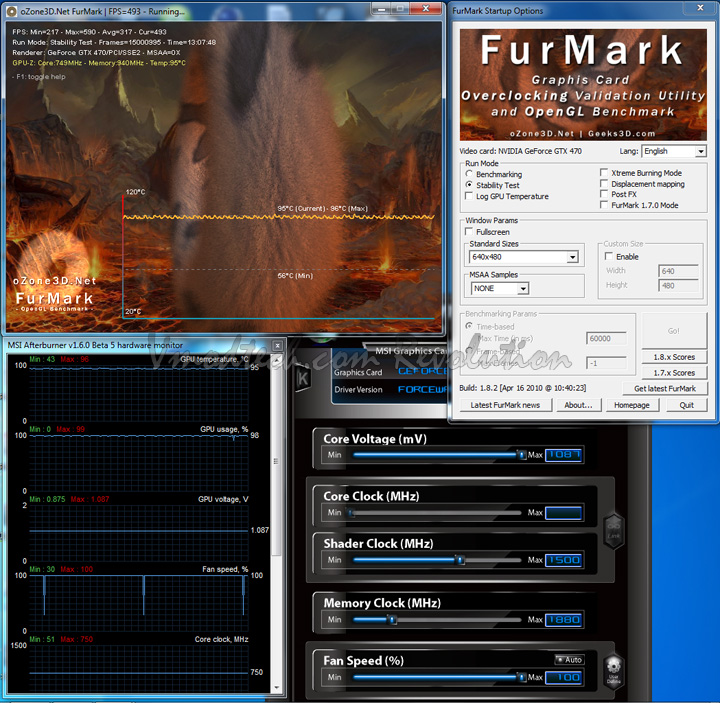Click Core Clock empty value field
The image size is (720, 703).
tap(564, 512)
